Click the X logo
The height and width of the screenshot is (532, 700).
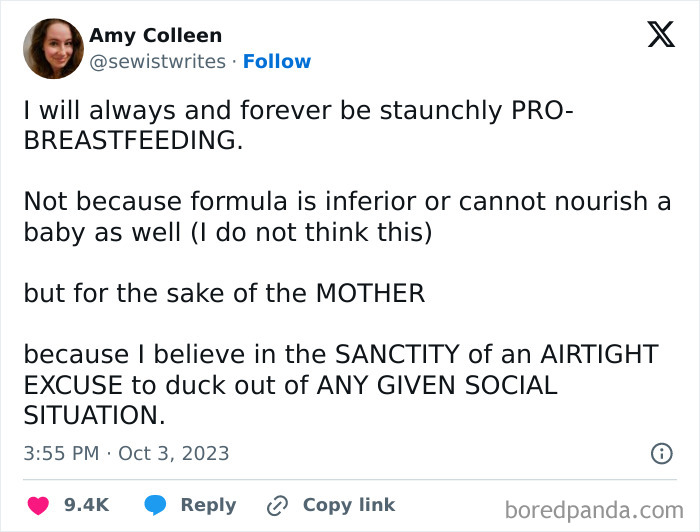pyautogui.click(x=660, y=35)
